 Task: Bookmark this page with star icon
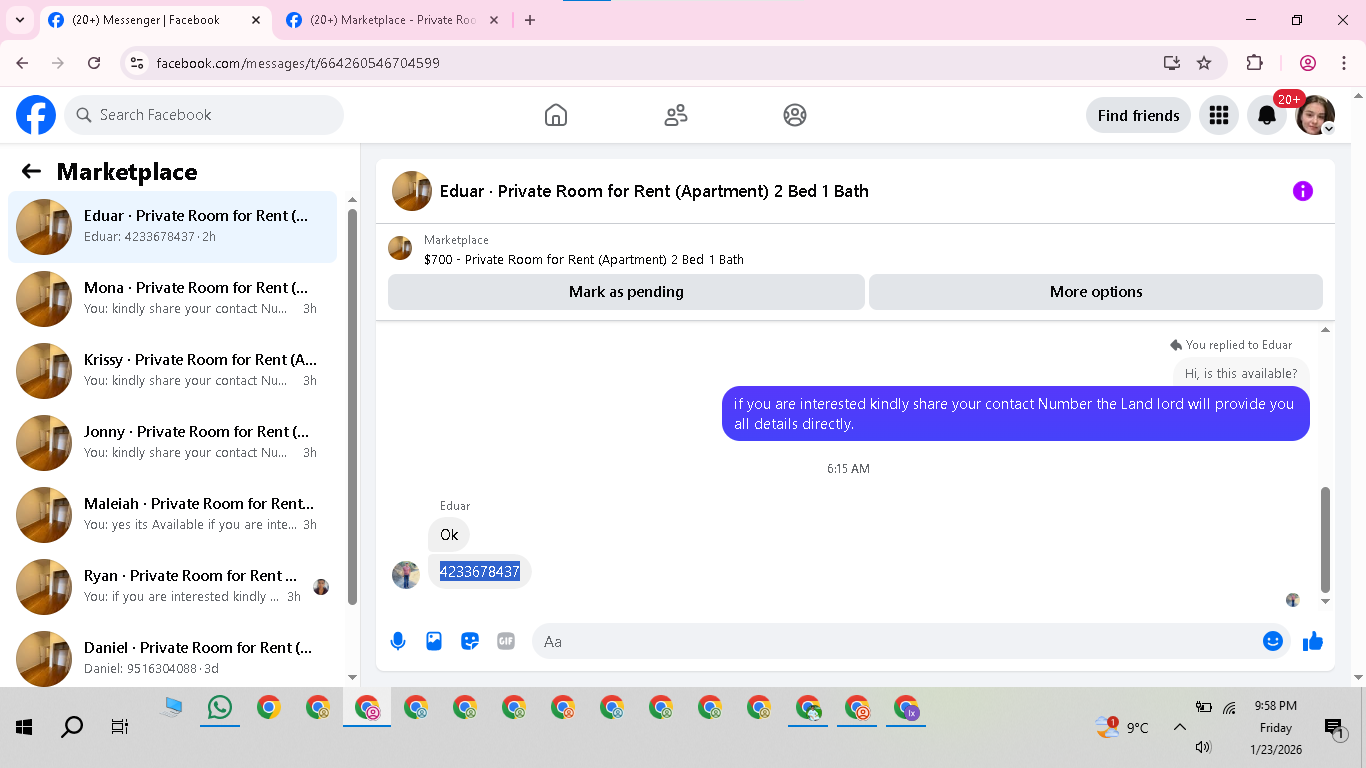(x=1204, y=63)
